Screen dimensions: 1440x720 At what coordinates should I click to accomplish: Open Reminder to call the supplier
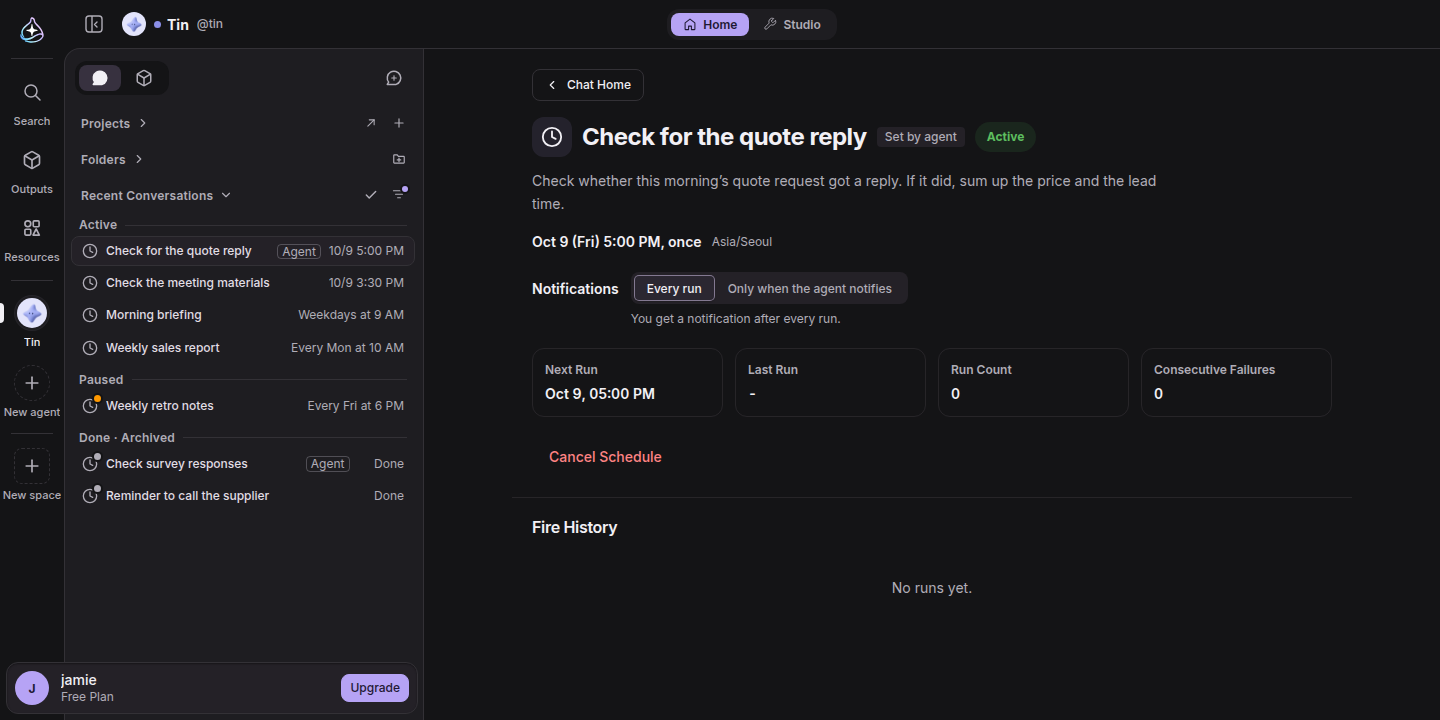point(243,496)
